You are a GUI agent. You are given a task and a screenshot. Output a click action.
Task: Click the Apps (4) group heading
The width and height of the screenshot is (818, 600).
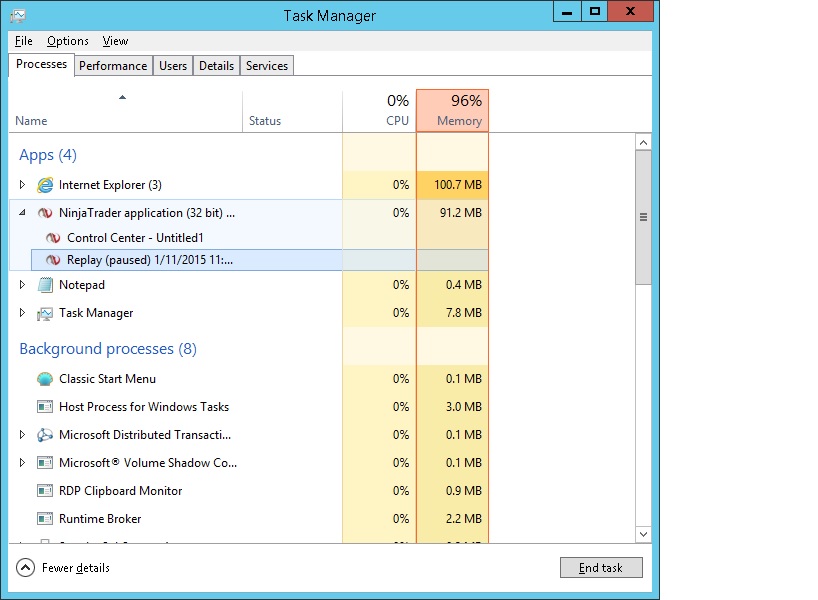pos(48,155)
